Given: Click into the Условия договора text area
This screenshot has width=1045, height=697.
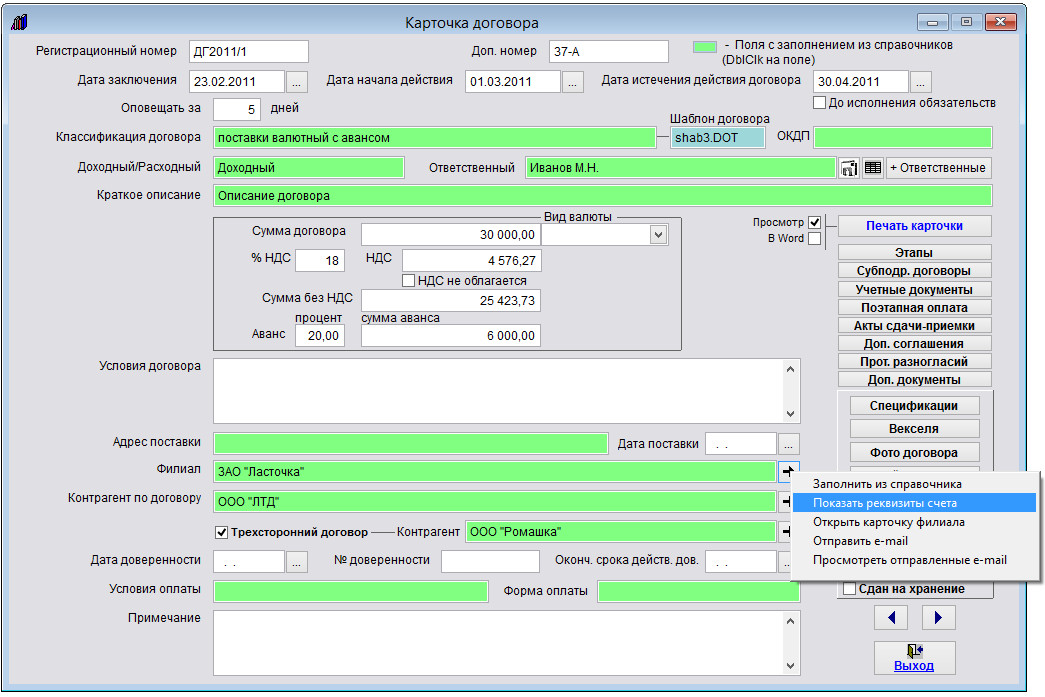Looking at the screenshot, I should click(497, 390).
